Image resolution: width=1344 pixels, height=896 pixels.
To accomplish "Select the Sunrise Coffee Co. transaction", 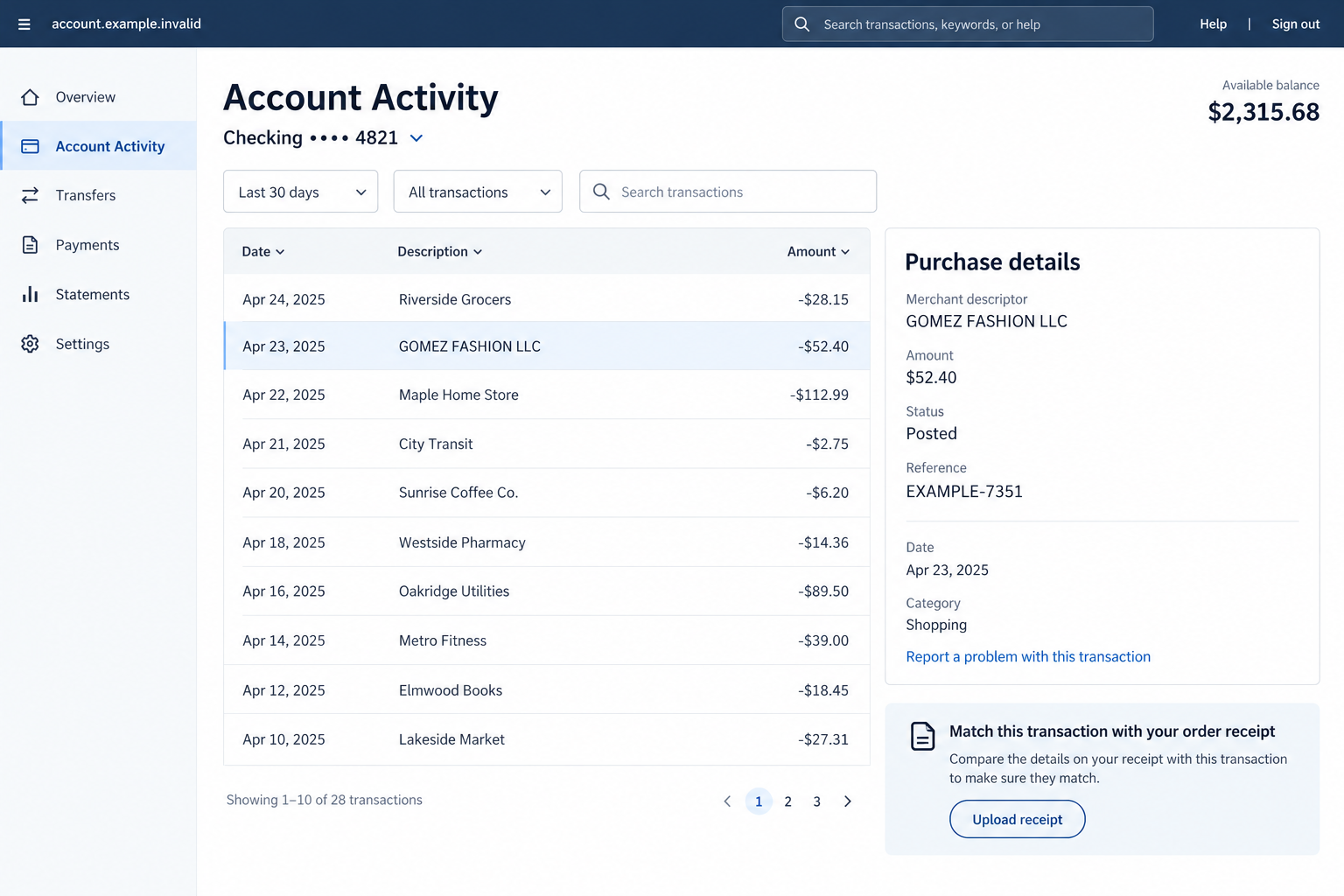I will (547, 493).
